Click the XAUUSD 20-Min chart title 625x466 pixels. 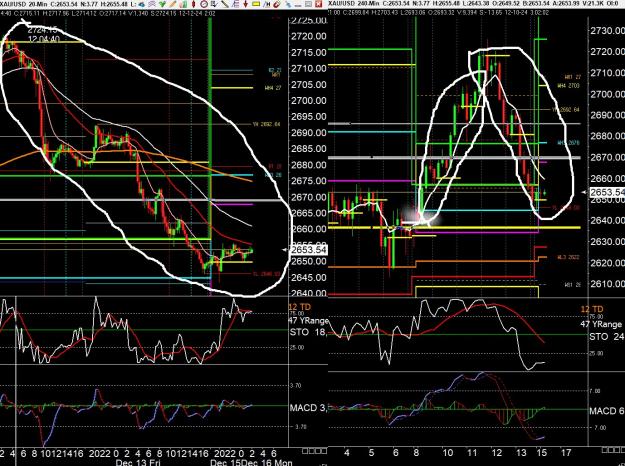[23, 4]
